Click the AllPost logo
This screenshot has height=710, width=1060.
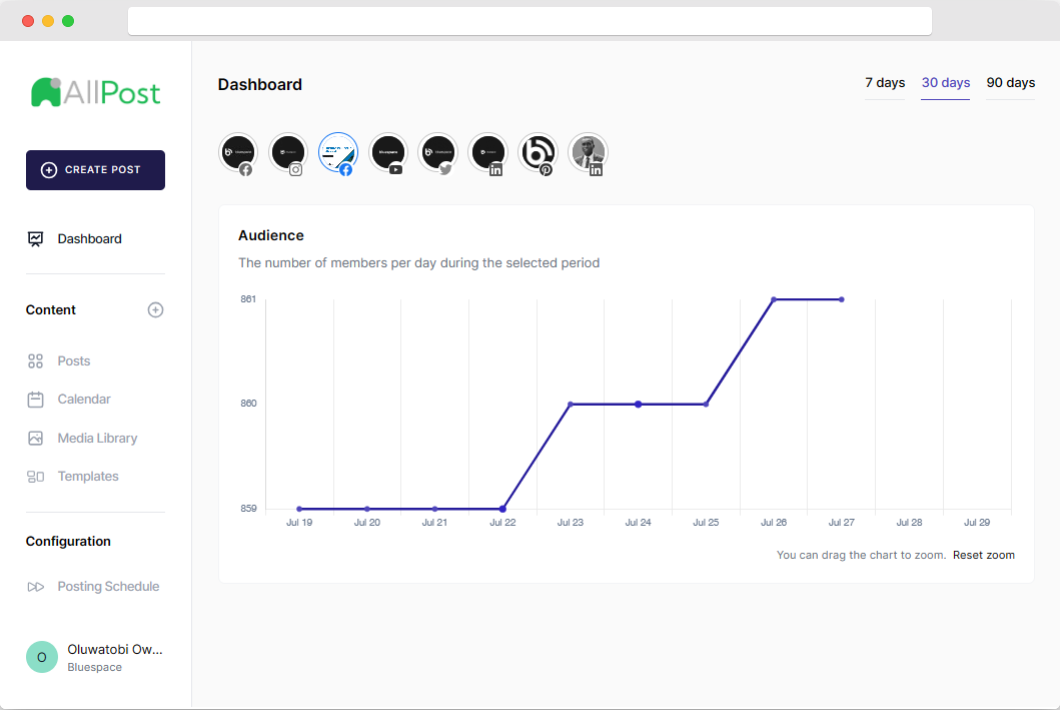(x=95, y=92)
